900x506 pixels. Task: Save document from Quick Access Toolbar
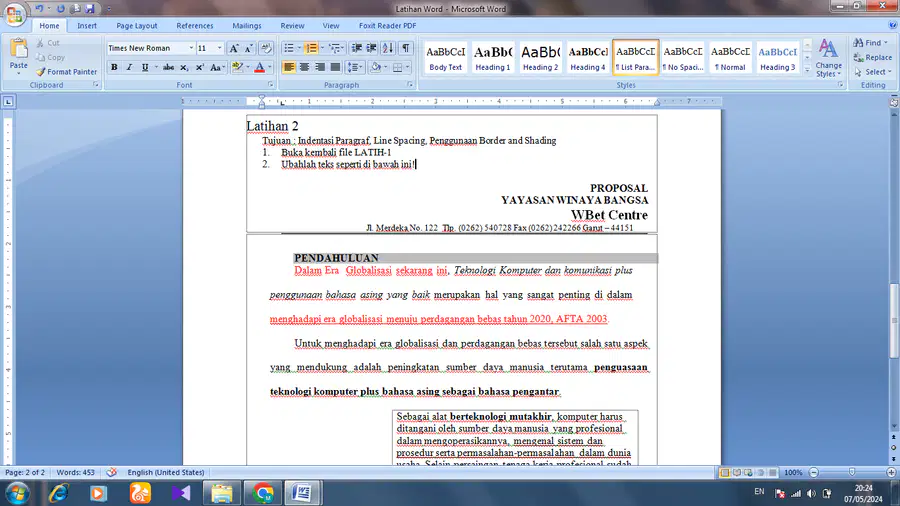click(90, 9)
